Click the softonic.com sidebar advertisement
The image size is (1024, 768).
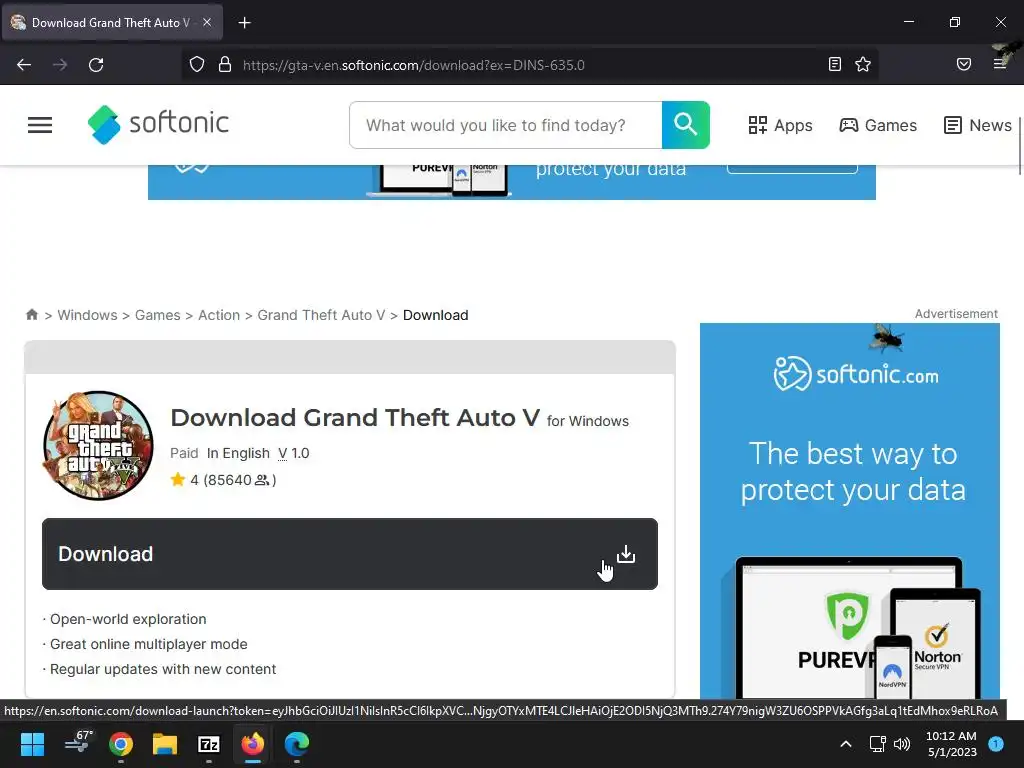click(850, 511)
